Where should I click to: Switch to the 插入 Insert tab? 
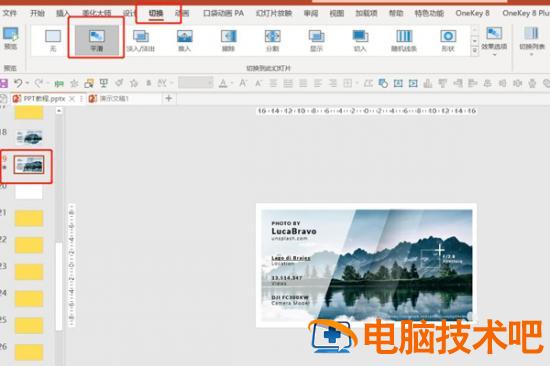[63, 13]
